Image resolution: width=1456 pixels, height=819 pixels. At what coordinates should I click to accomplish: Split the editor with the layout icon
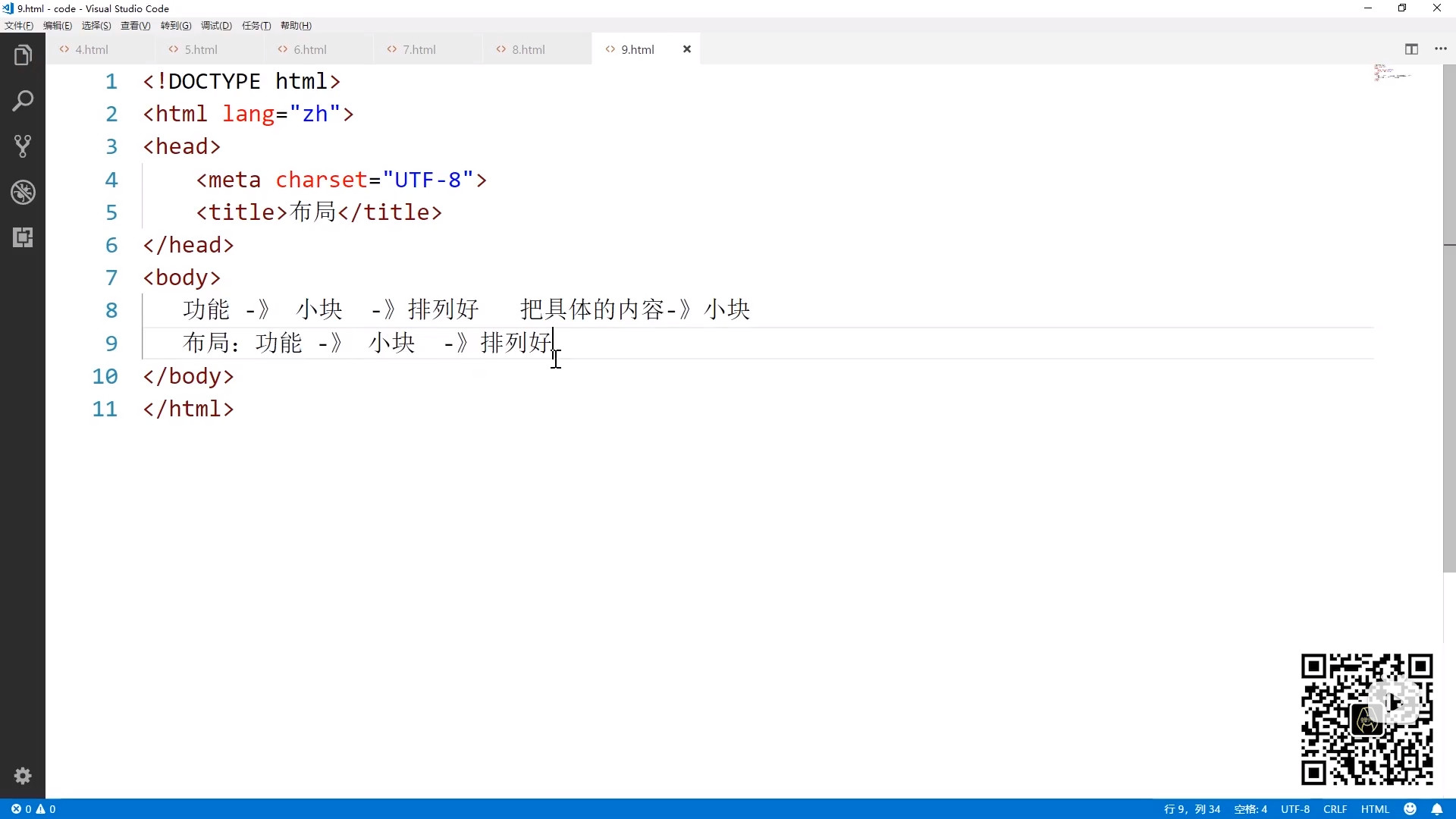tap(1411, 49)
